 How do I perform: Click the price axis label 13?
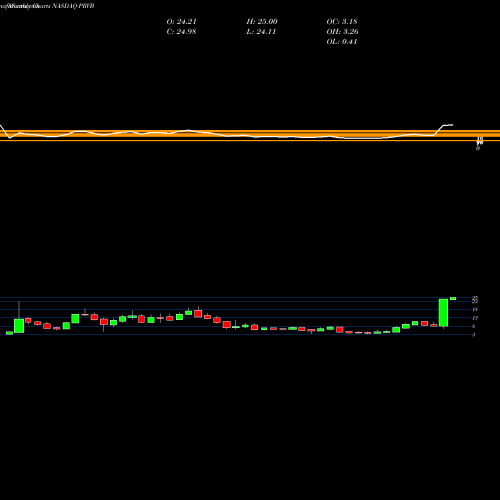pyautogui.click(x=475, y=318)
